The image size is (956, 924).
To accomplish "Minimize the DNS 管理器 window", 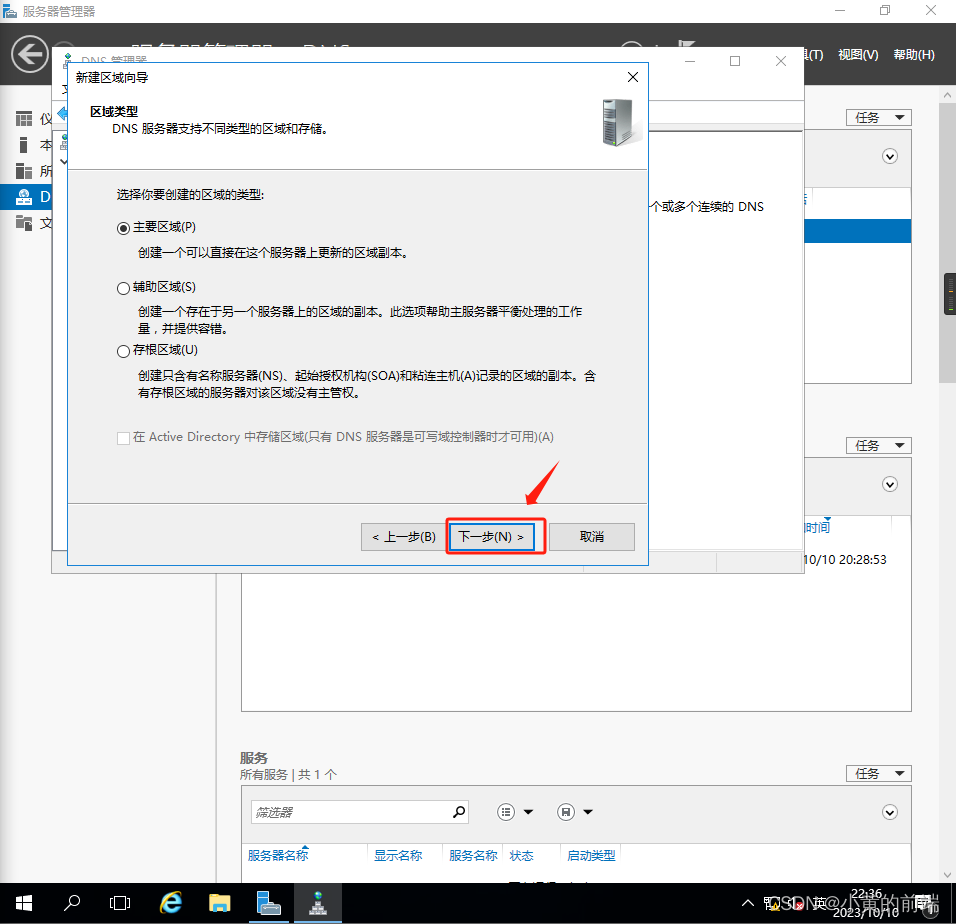I will click(x=690, y=61).
